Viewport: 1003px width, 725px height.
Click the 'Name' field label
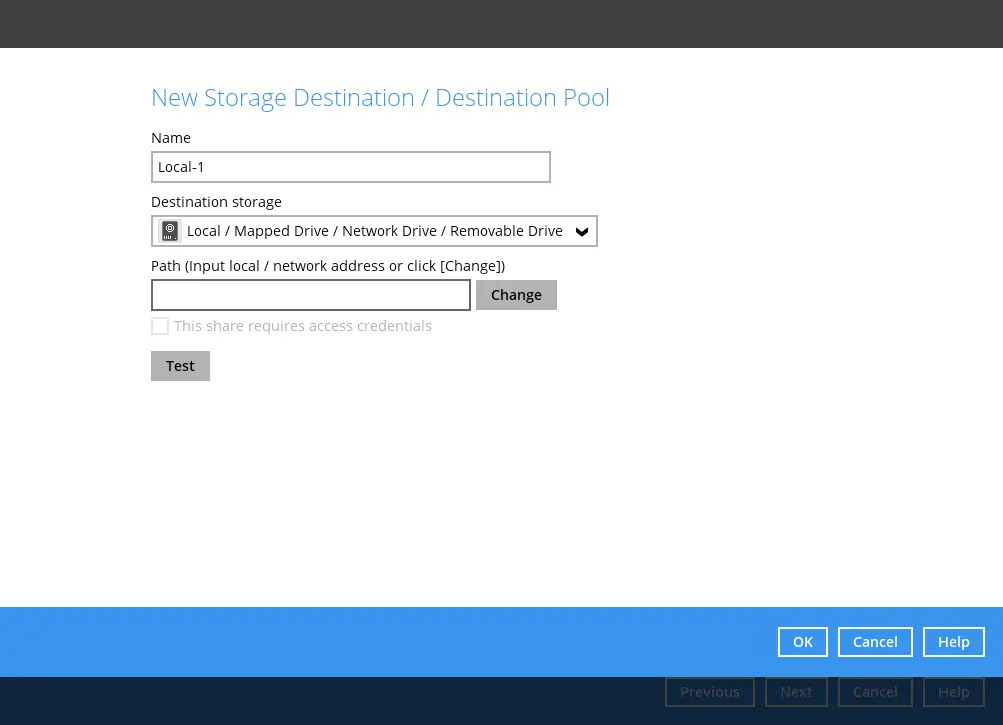coord(171,138)
